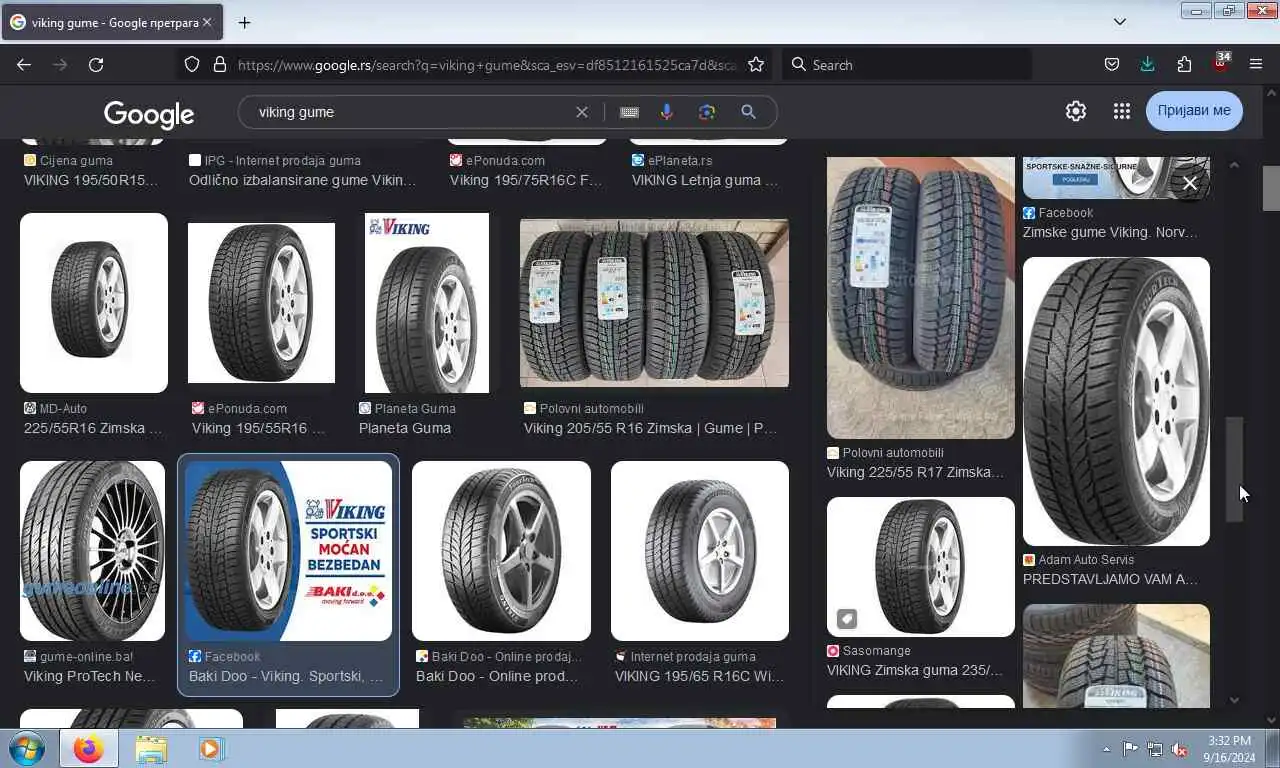Open the Windows Start menu
1280x768 pixels.
coord(27,748)
